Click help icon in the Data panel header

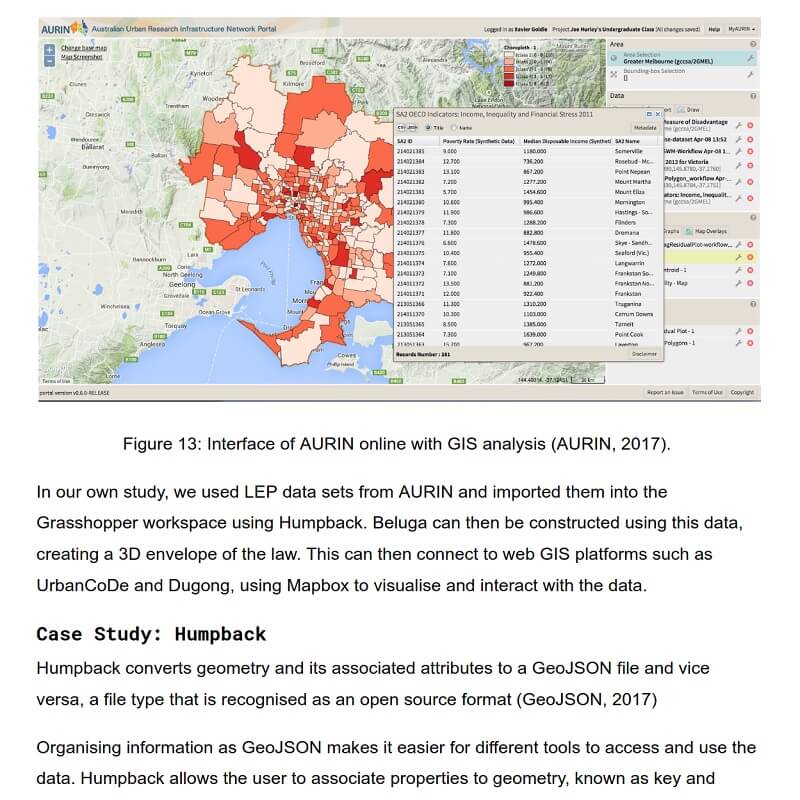(752, 96)
